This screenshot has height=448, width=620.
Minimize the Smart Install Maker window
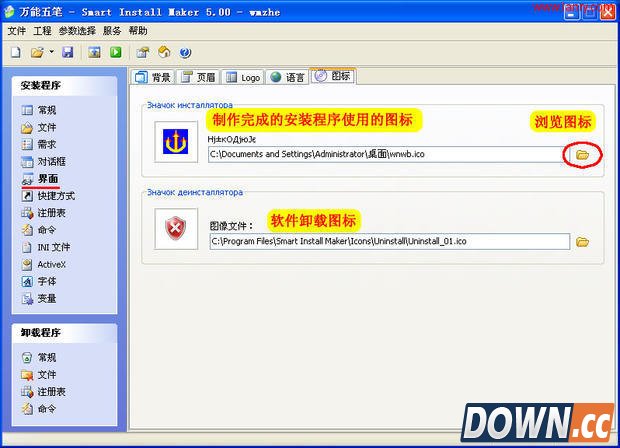click(x=571, y=12)
